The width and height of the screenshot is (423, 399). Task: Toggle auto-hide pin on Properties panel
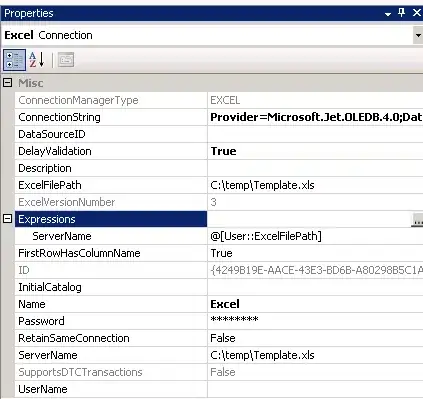[x=402, y=13]
